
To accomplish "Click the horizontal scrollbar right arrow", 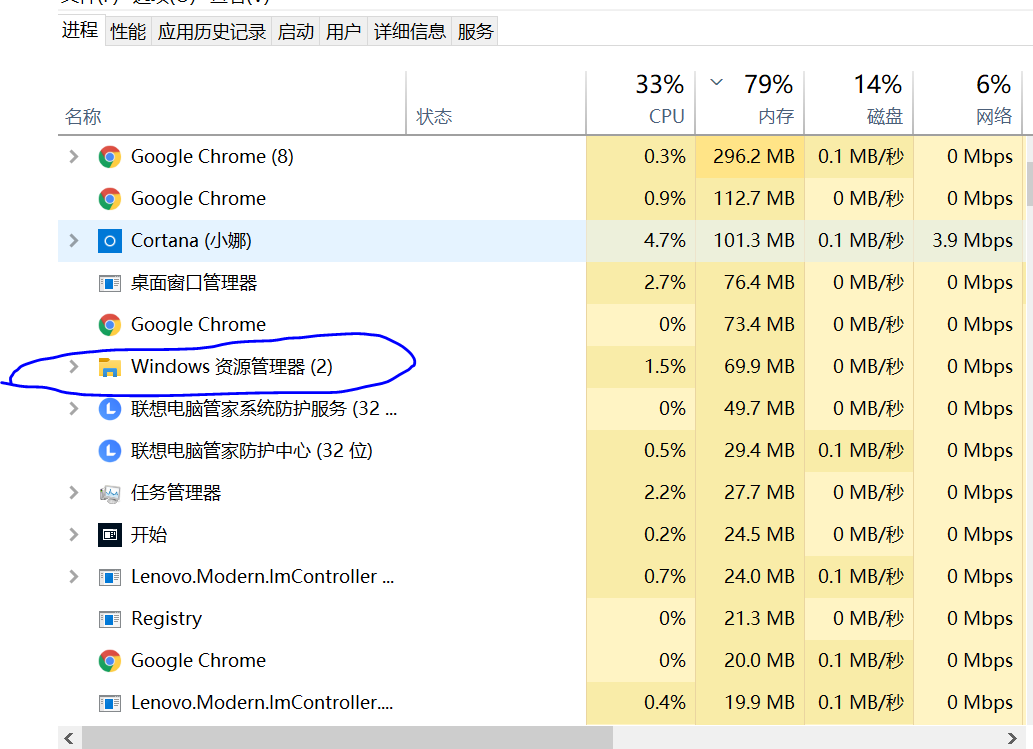I will (x=1012, y=738).
